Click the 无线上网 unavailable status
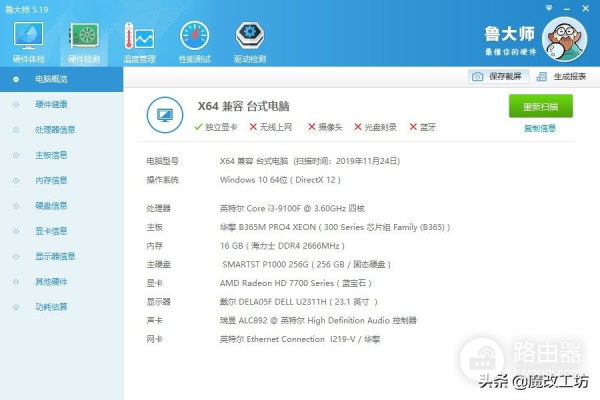The width and height of the screenshot is (600, 400). (x=271, y=127)
